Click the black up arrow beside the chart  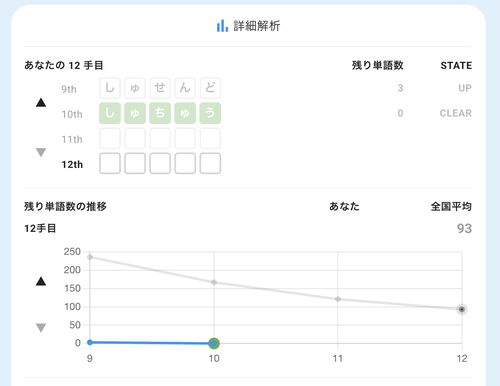click(41, 281)
